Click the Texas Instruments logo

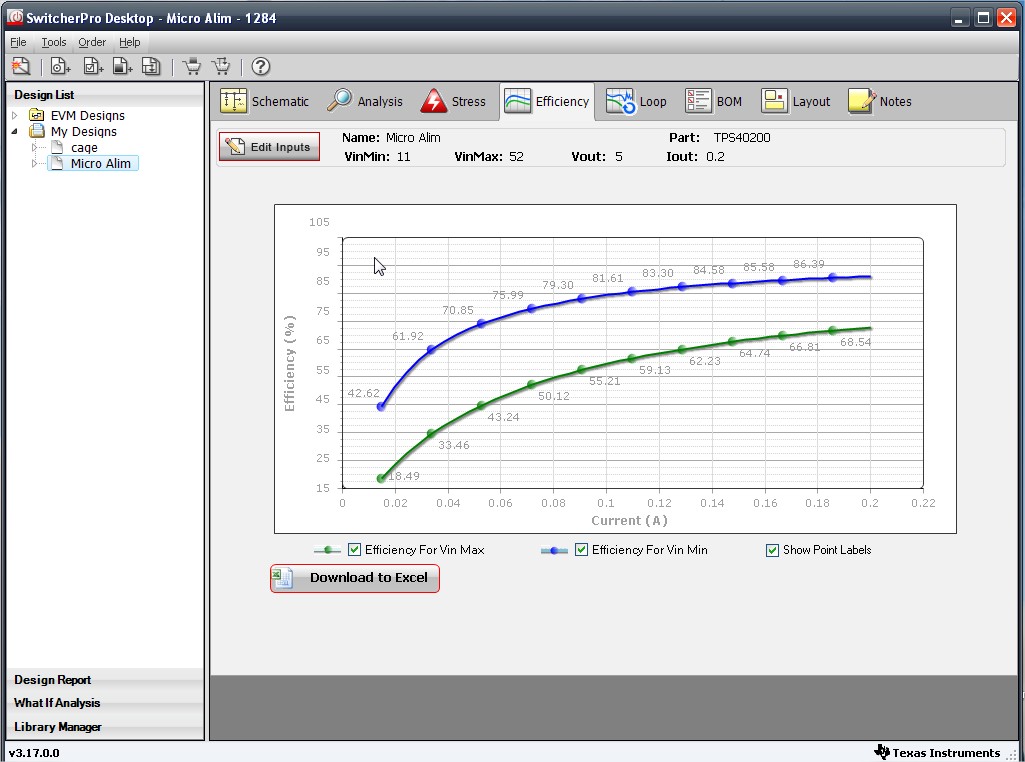coord(882,752)
